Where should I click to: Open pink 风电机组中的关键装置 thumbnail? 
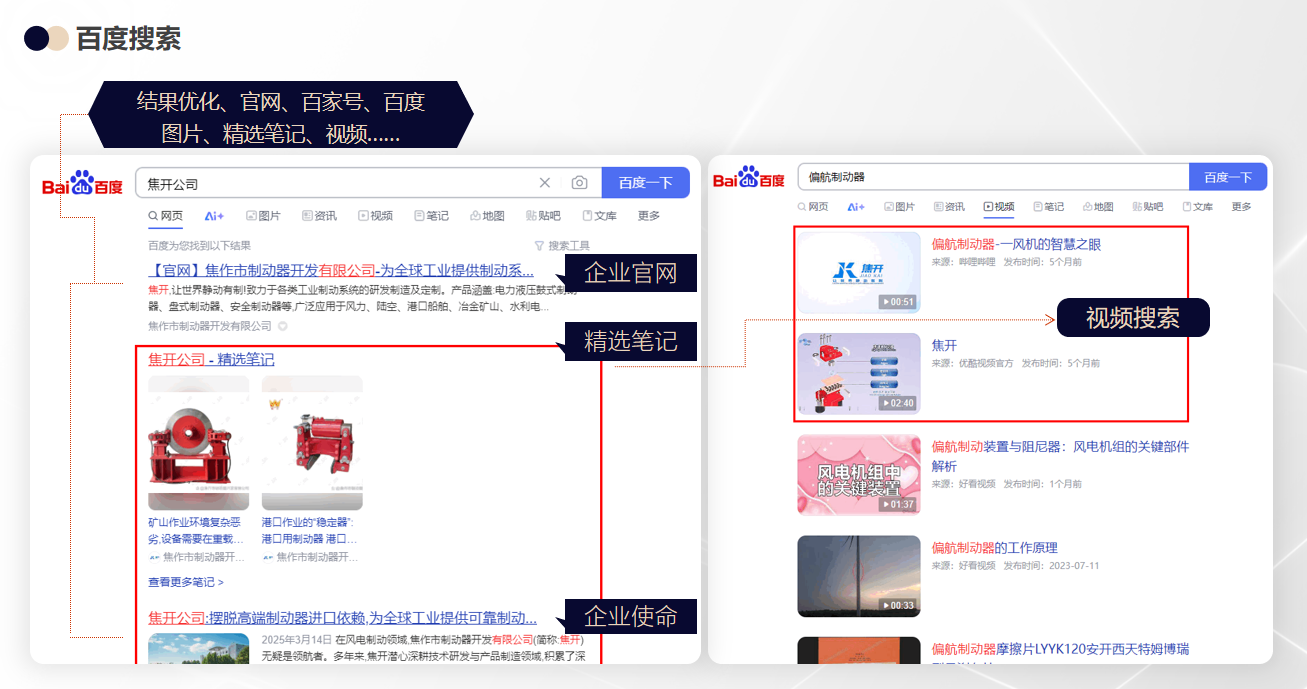[x=858, y=475]
